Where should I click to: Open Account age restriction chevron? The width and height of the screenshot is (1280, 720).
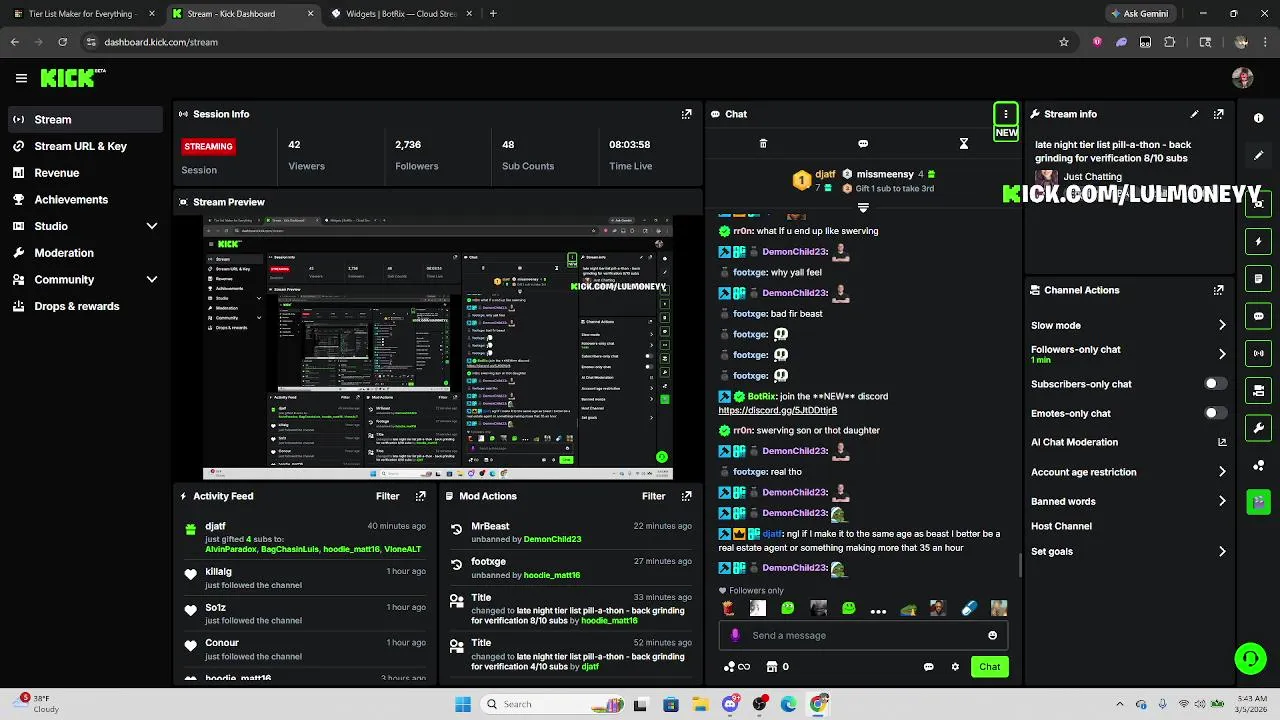click(1222, 472)
